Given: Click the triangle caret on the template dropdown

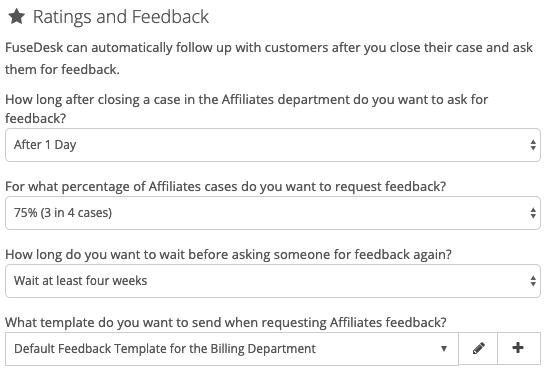Looking at the screenshot, I should click(444, 349).
